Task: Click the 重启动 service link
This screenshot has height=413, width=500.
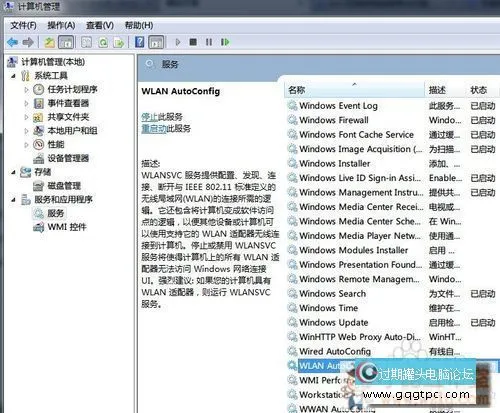Action: [154, 129]
